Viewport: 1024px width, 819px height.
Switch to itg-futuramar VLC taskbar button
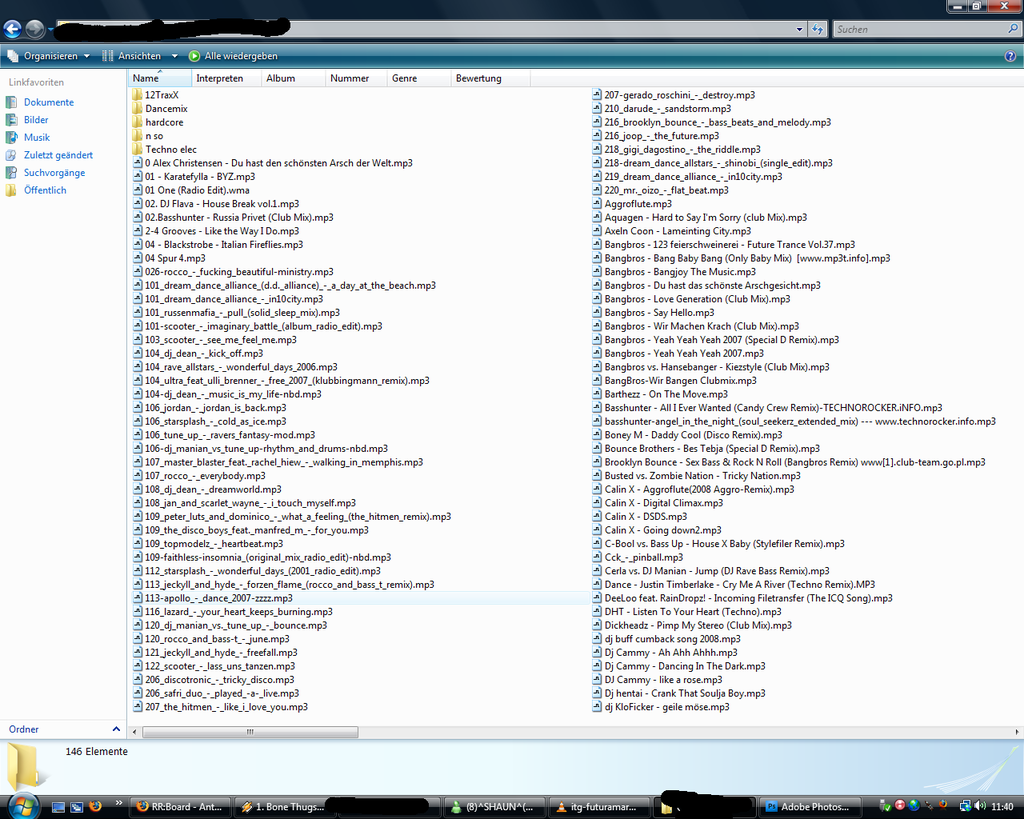[600, 807]
